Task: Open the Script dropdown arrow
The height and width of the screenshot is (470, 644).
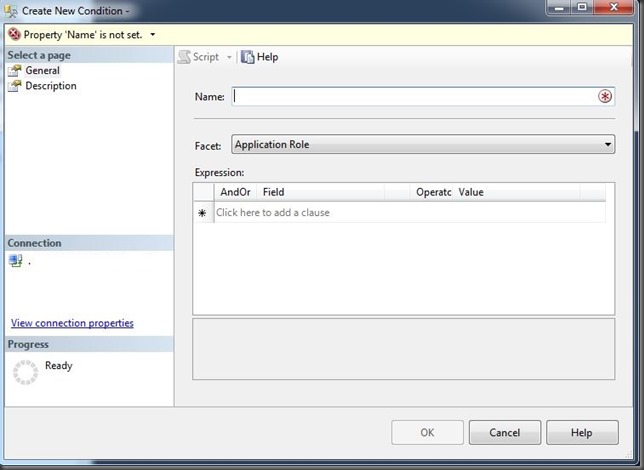Action: click(229, 57)
